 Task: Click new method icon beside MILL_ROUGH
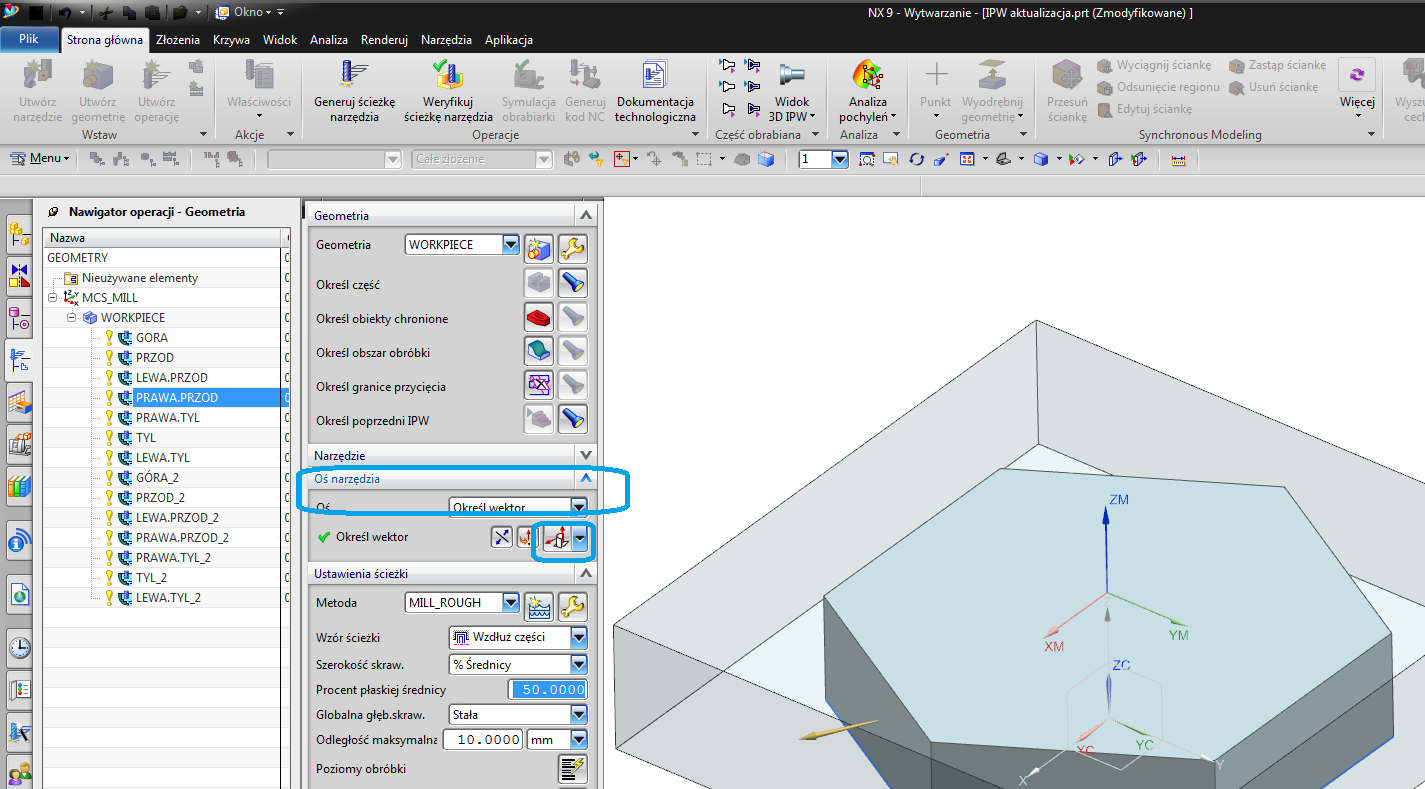tap(540, 605)
